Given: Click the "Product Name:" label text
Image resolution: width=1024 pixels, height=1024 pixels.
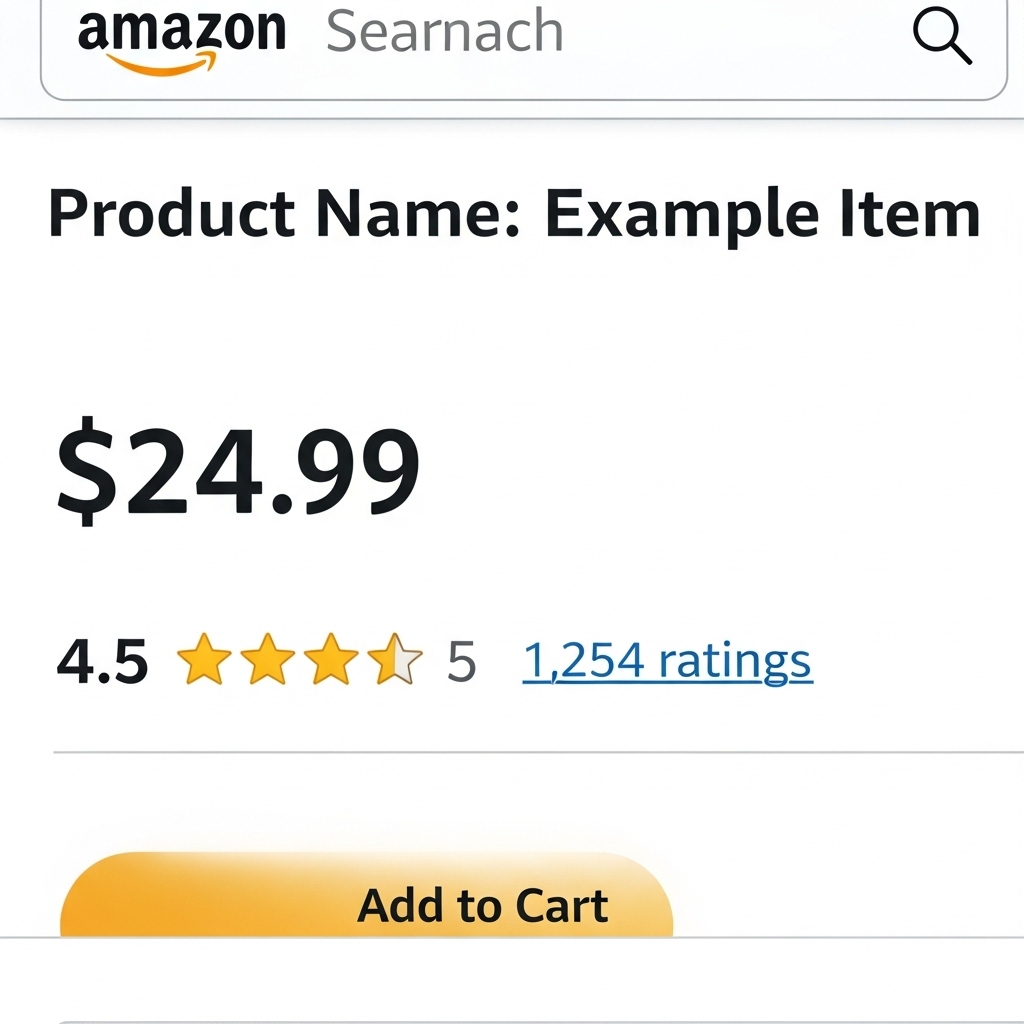Looking at the screenshot, I should point(284,213).
